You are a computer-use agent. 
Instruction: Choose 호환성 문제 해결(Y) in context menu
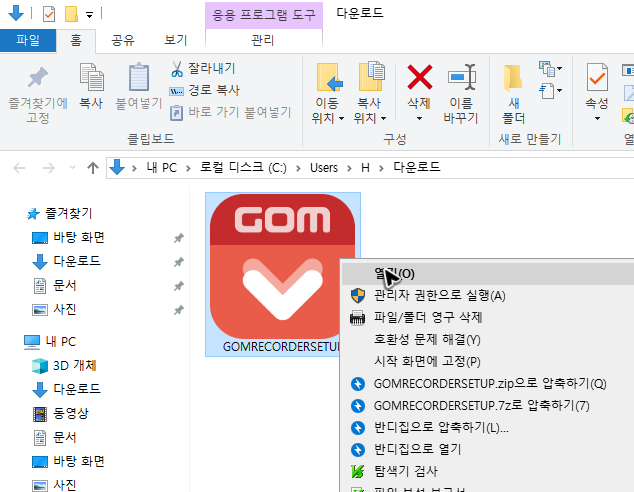click(x=488, y=339)
